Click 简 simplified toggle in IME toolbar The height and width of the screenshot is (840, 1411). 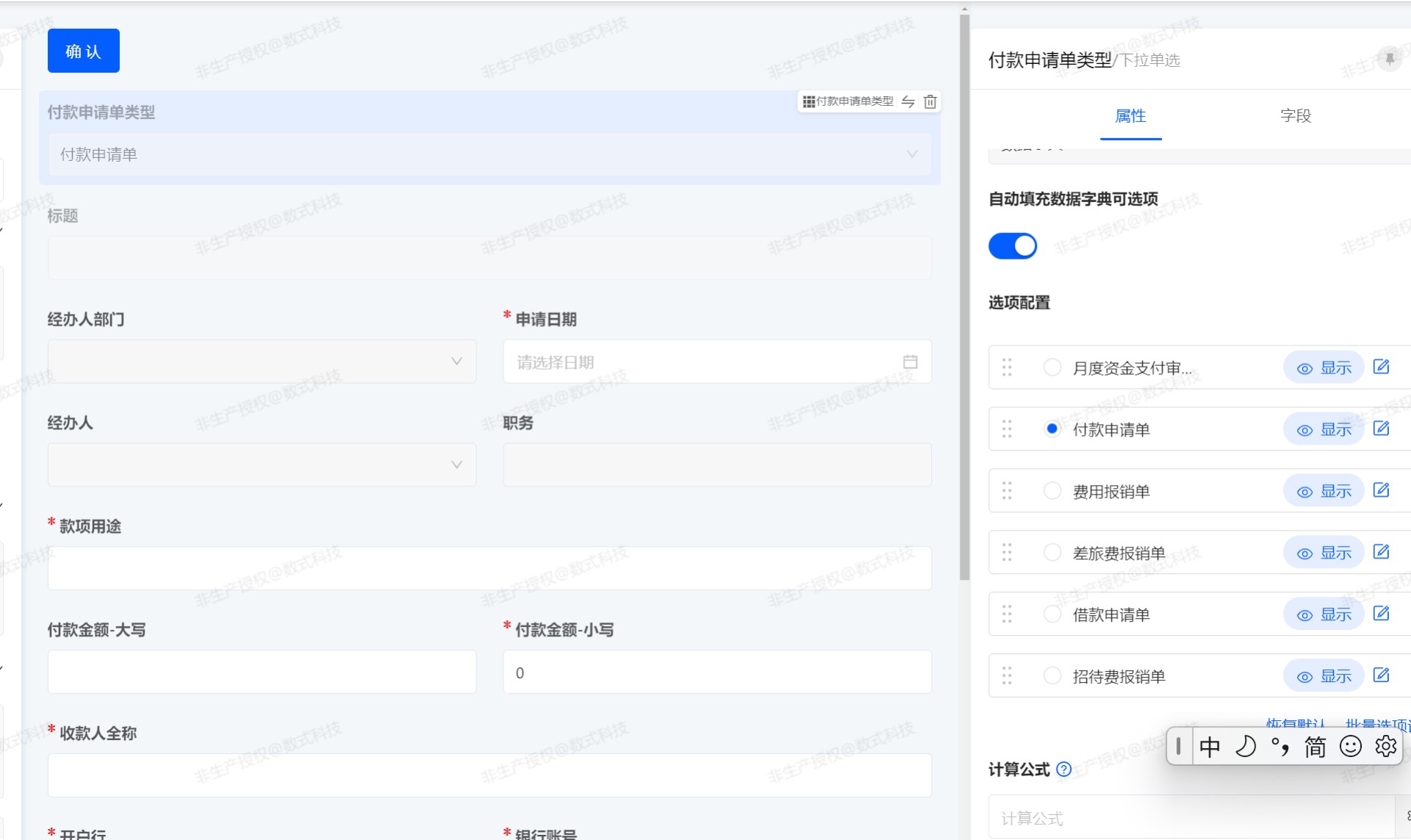click(1315, 747)
